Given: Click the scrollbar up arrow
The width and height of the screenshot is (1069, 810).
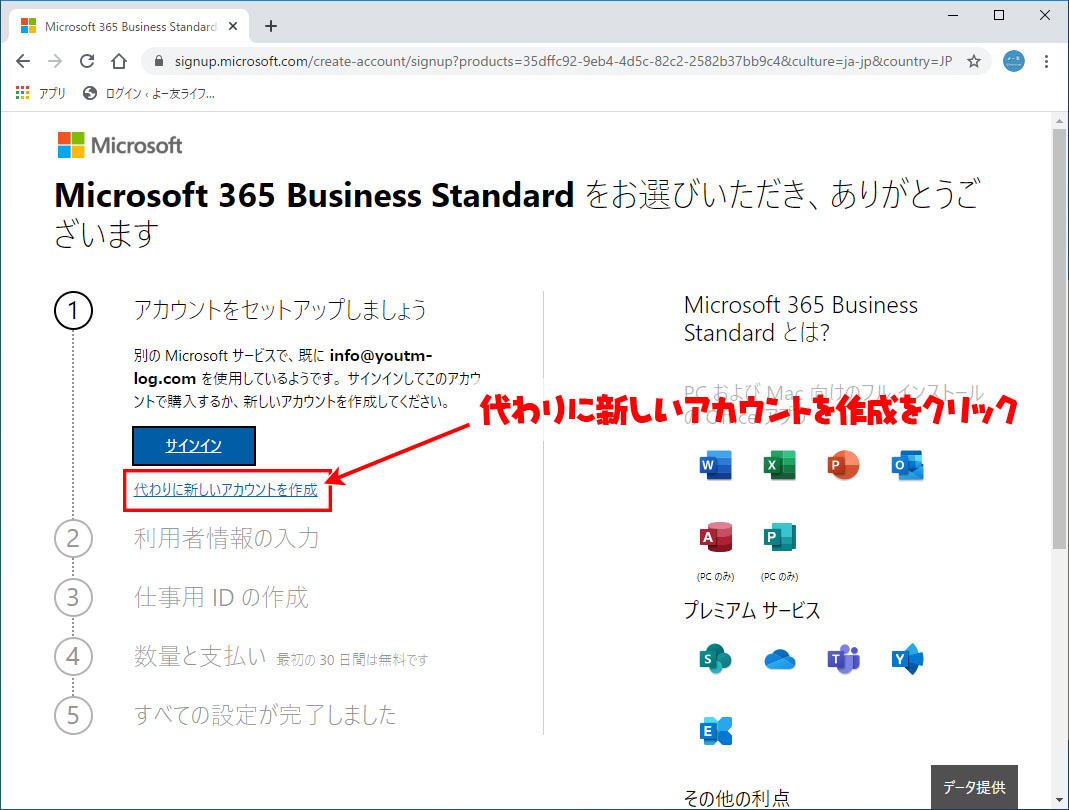Looking at the screenshot, I should (1059, 121).
